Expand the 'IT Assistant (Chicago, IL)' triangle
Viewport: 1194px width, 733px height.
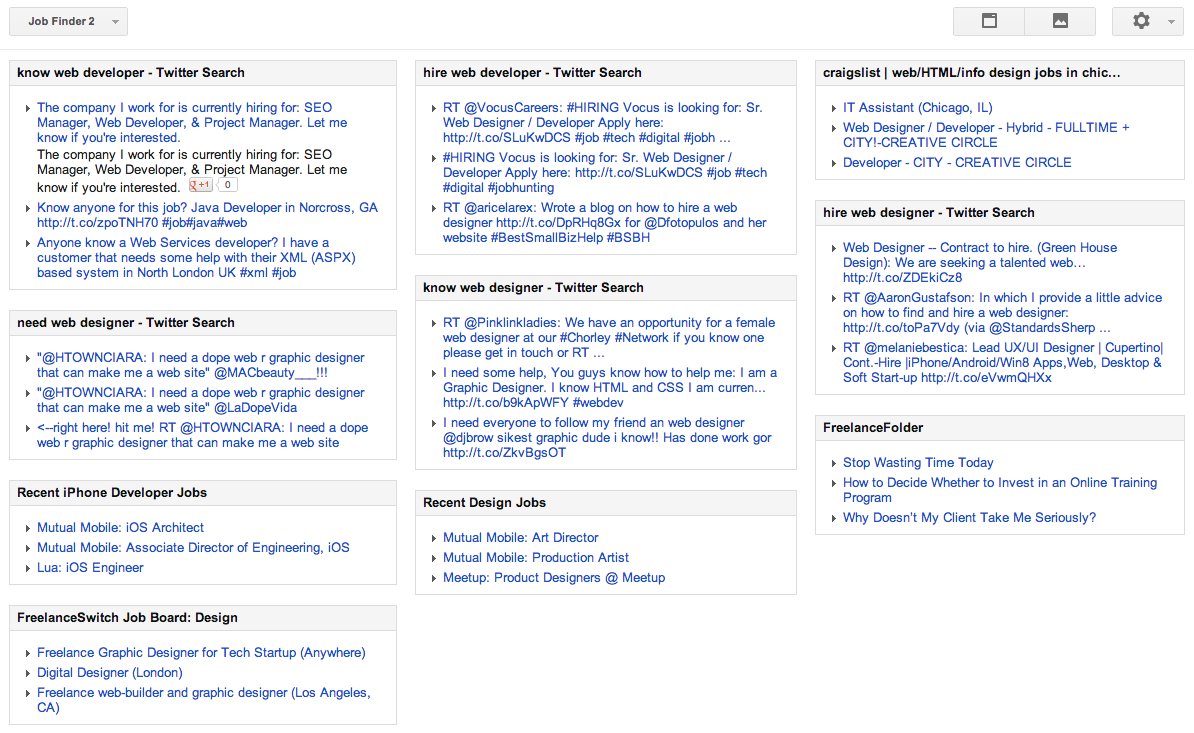[834, 109]
